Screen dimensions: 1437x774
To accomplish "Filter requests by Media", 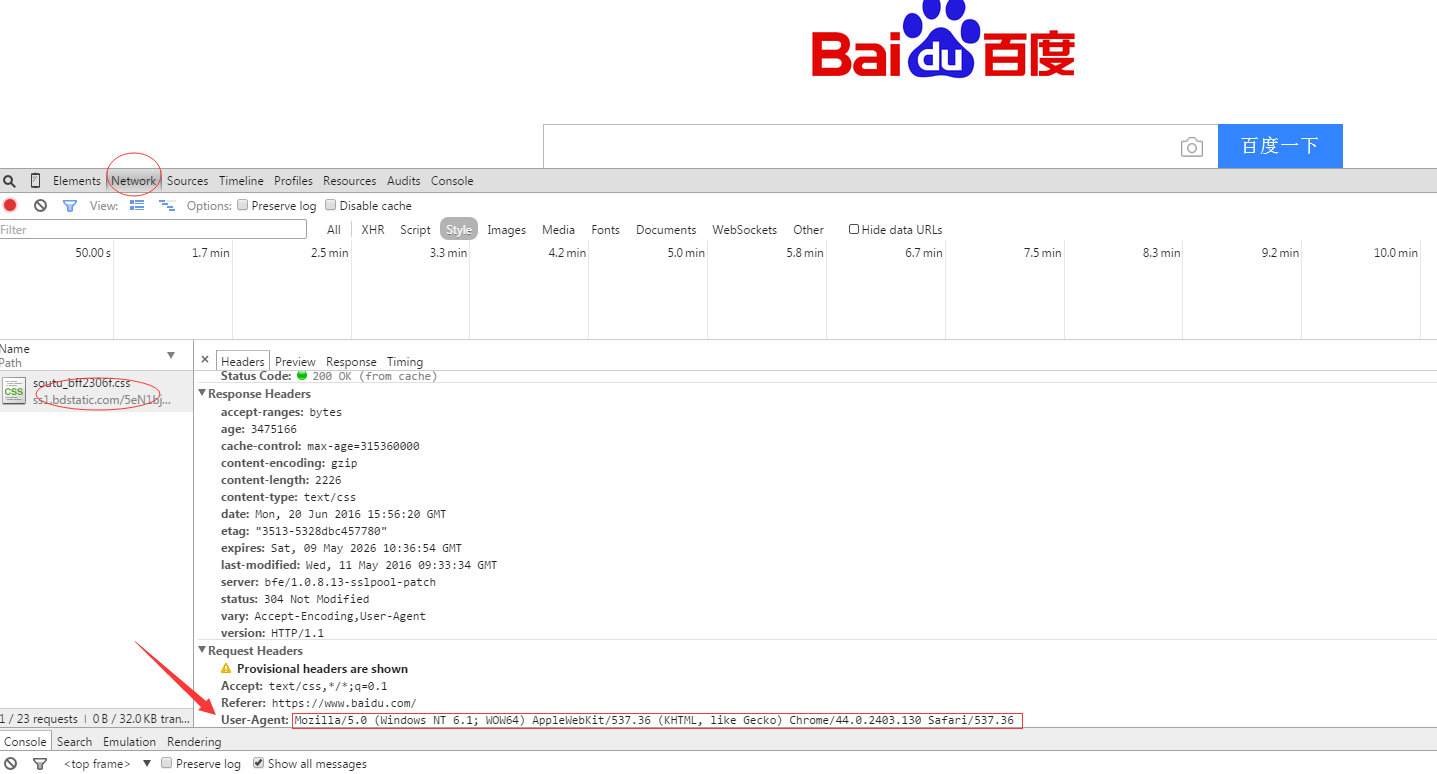I will (558, 229).
